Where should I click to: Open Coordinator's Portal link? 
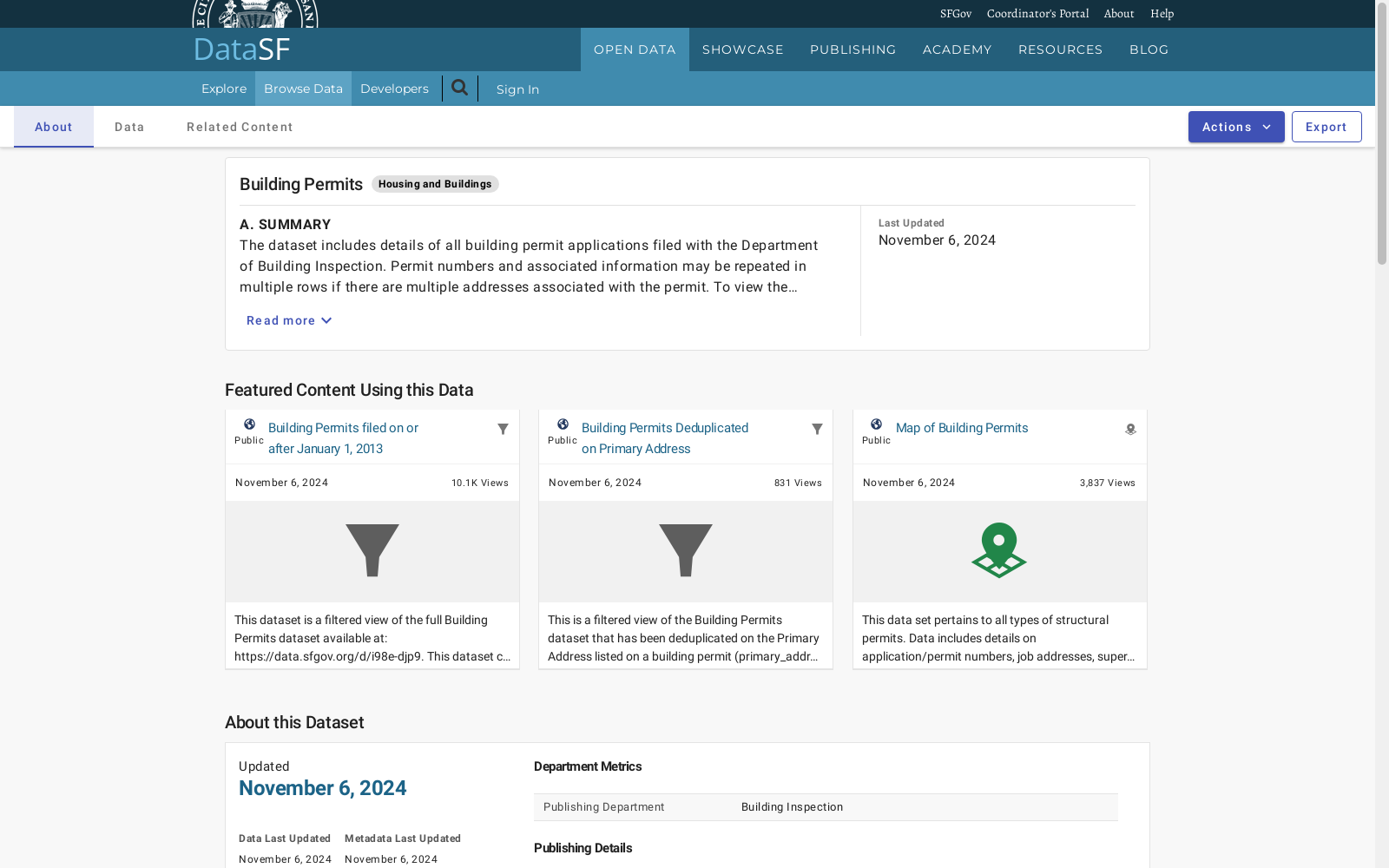[x=1037, y=14]
